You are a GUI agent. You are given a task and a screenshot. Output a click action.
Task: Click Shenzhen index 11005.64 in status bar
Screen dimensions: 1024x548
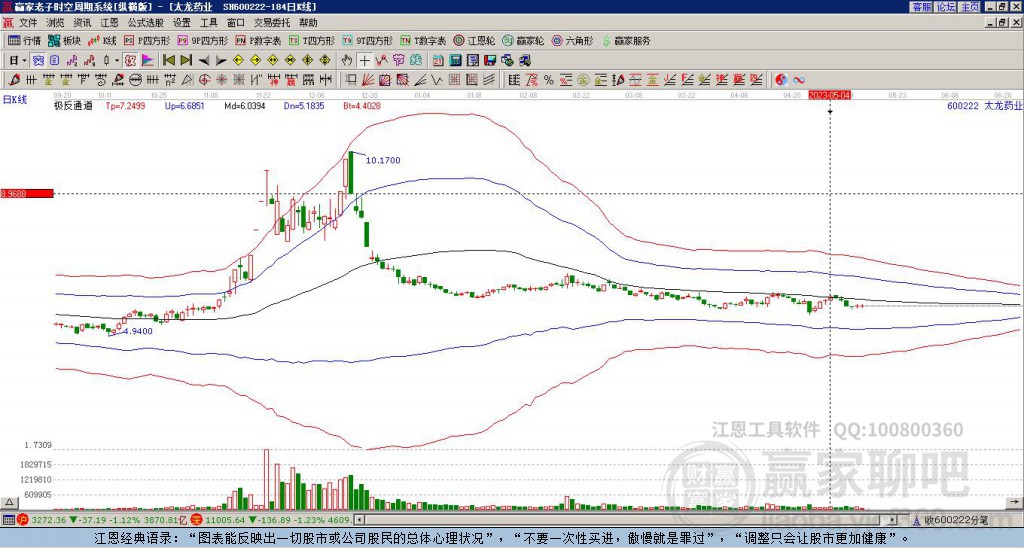click(x=224, y=520)
